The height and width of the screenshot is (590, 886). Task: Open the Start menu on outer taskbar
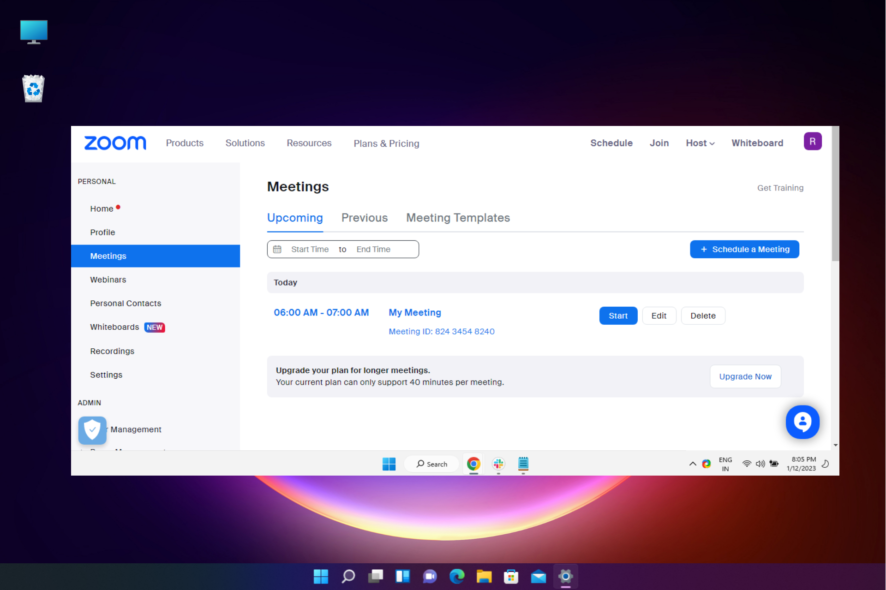(321, 576)
